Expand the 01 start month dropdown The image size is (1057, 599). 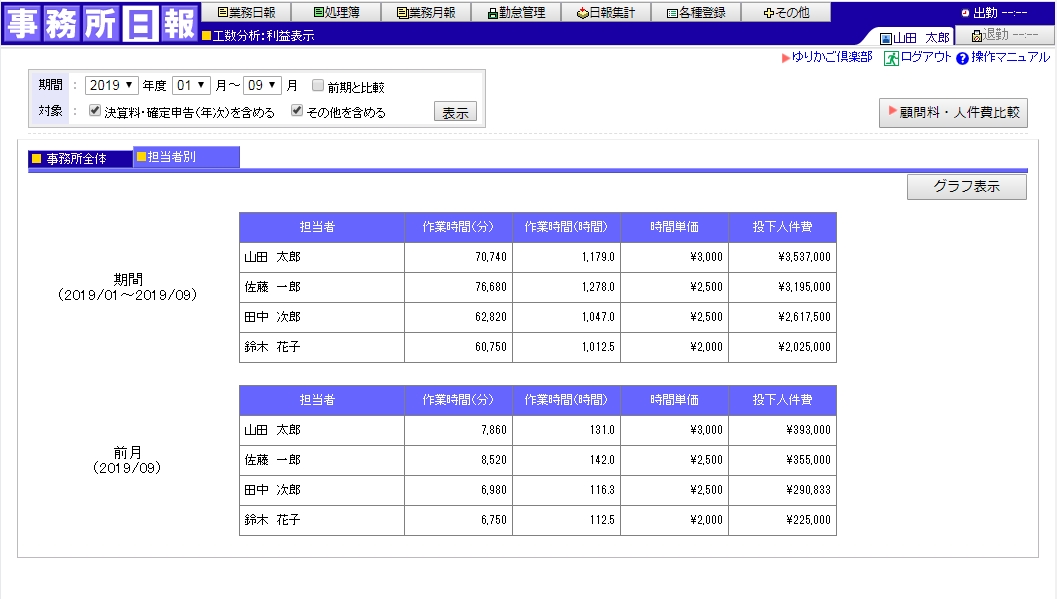(x=191, y=86)
